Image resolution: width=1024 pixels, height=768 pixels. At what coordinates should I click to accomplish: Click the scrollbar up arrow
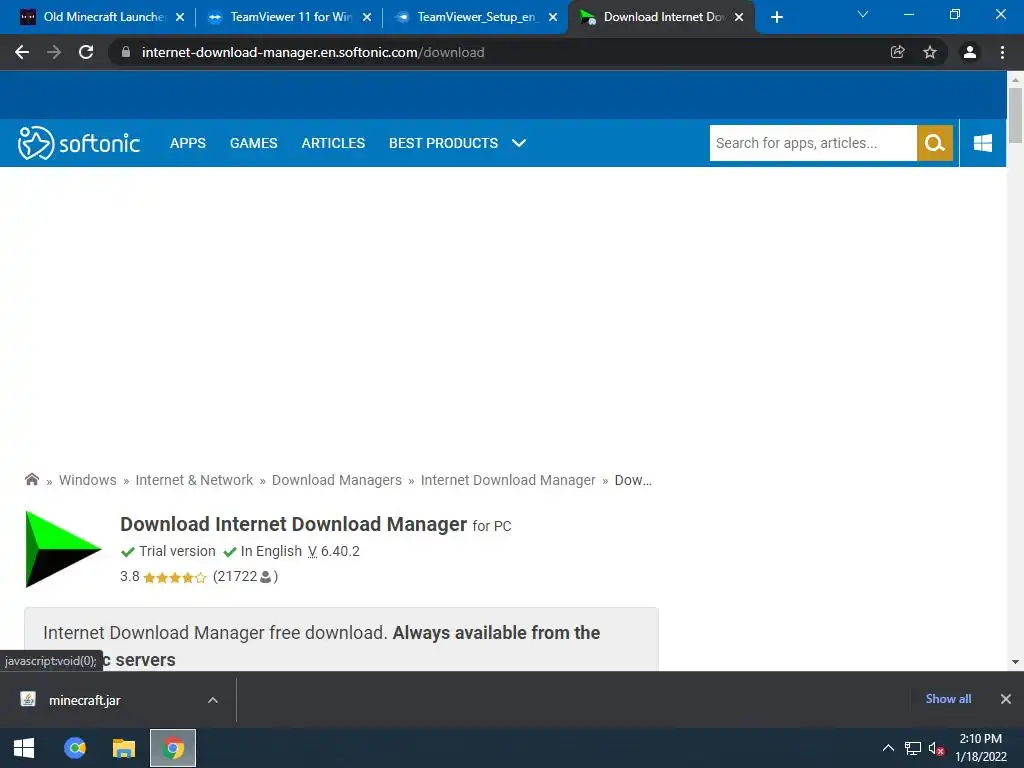pyautogui.click(x=1015, y=79)
